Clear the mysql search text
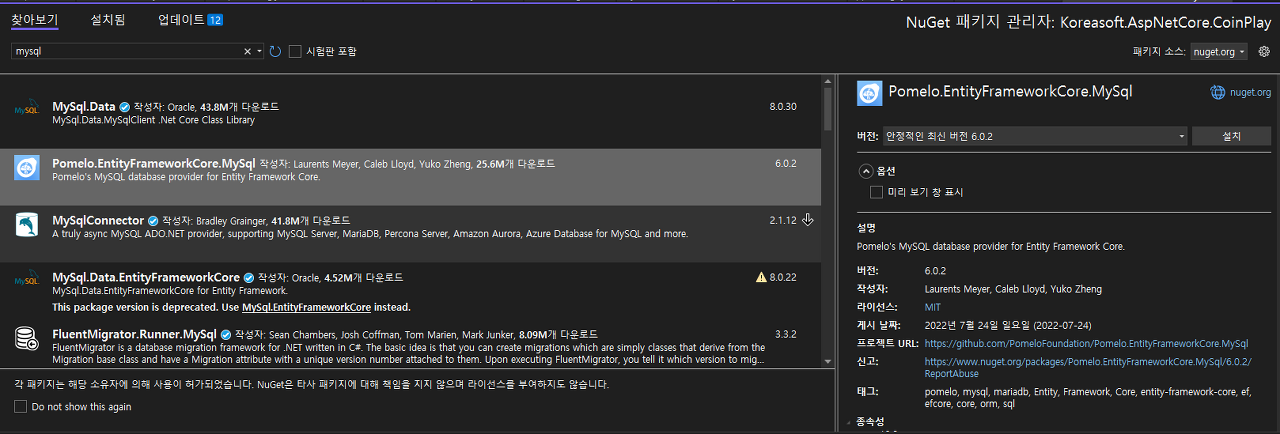The width and height of the screenshot is (1280, 434). [248, 51]
